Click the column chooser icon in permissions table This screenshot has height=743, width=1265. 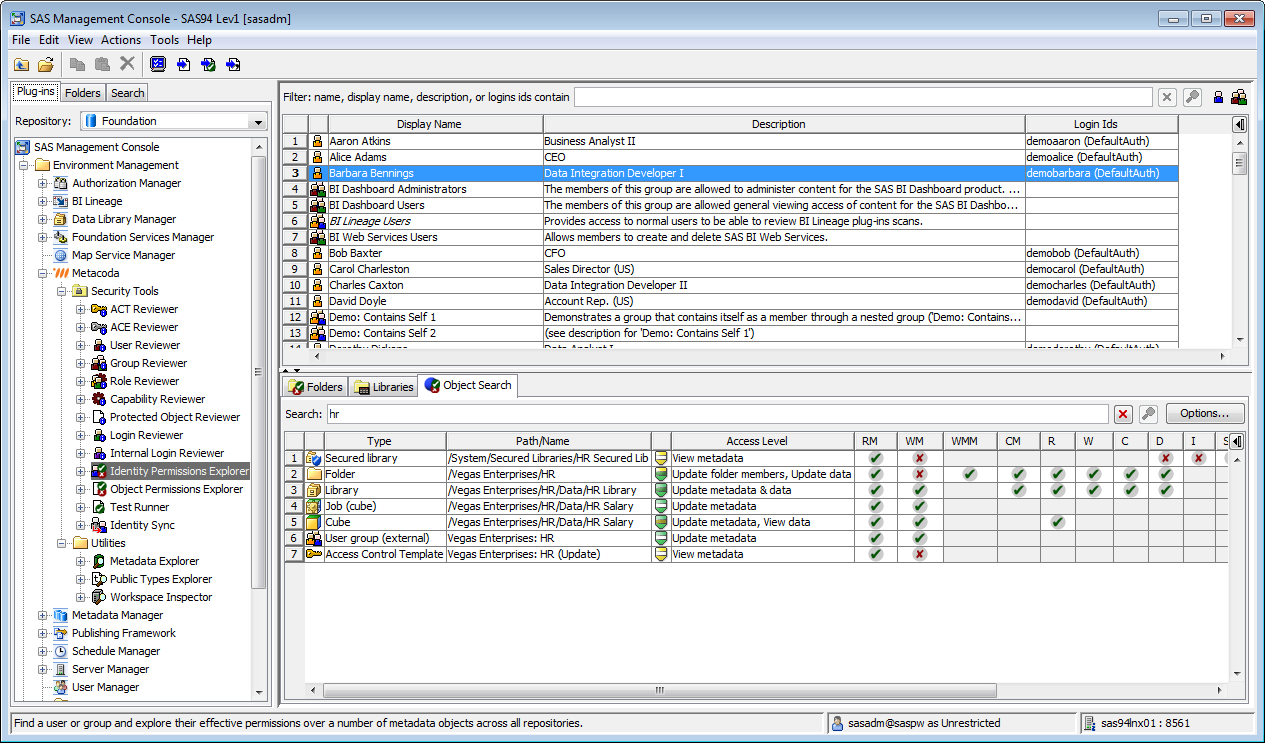[1237, 441]
